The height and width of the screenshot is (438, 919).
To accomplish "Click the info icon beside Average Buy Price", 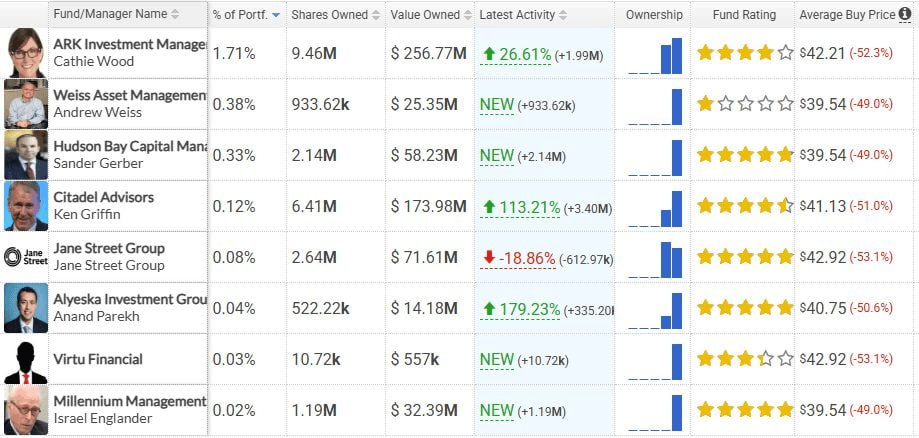I will 904,15.
